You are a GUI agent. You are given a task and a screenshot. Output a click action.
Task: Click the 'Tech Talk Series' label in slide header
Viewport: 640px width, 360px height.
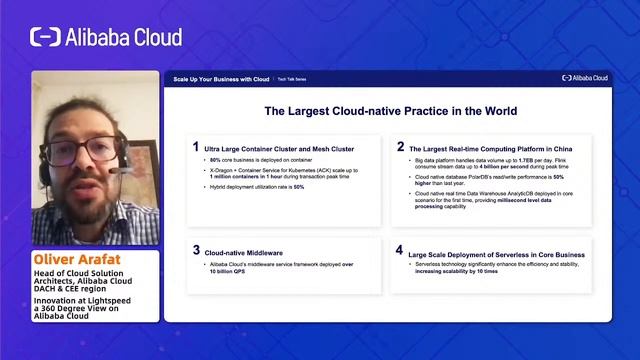(x=292, y=79)
